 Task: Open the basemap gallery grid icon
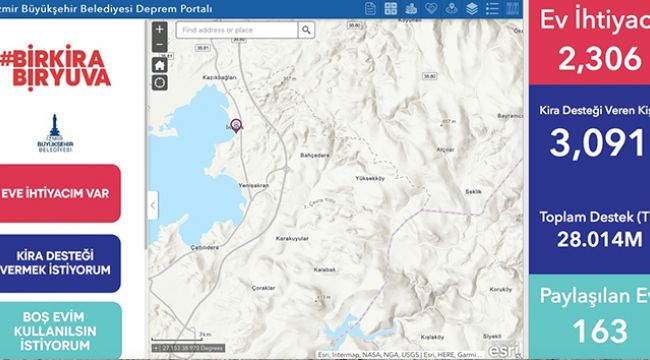tap(390, 9)
